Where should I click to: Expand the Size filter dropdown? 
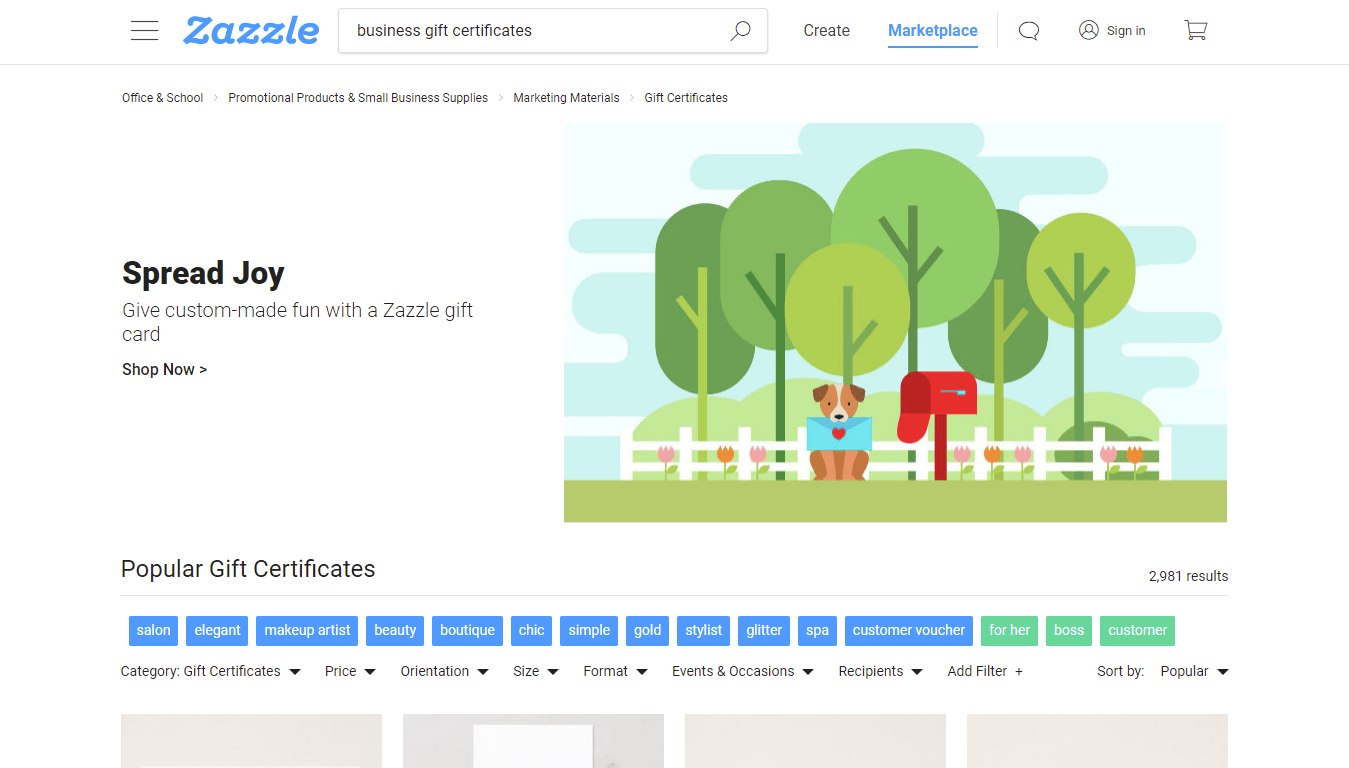(536, 671)
